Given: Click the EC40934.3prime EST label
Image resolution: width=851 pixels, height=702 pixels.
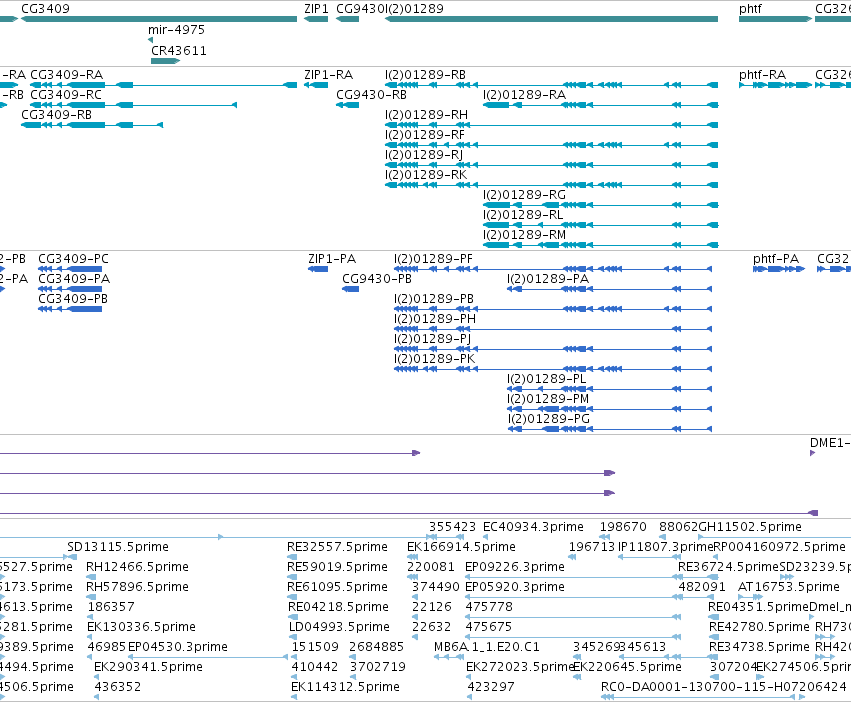Looking at the screenshot, I should (x=533, y=527).
